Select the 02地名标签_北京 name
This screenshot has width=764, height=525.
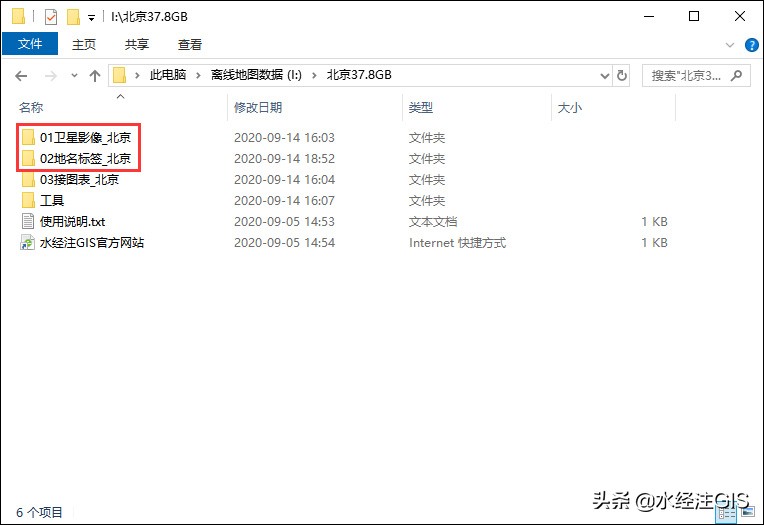pos(85,159)
